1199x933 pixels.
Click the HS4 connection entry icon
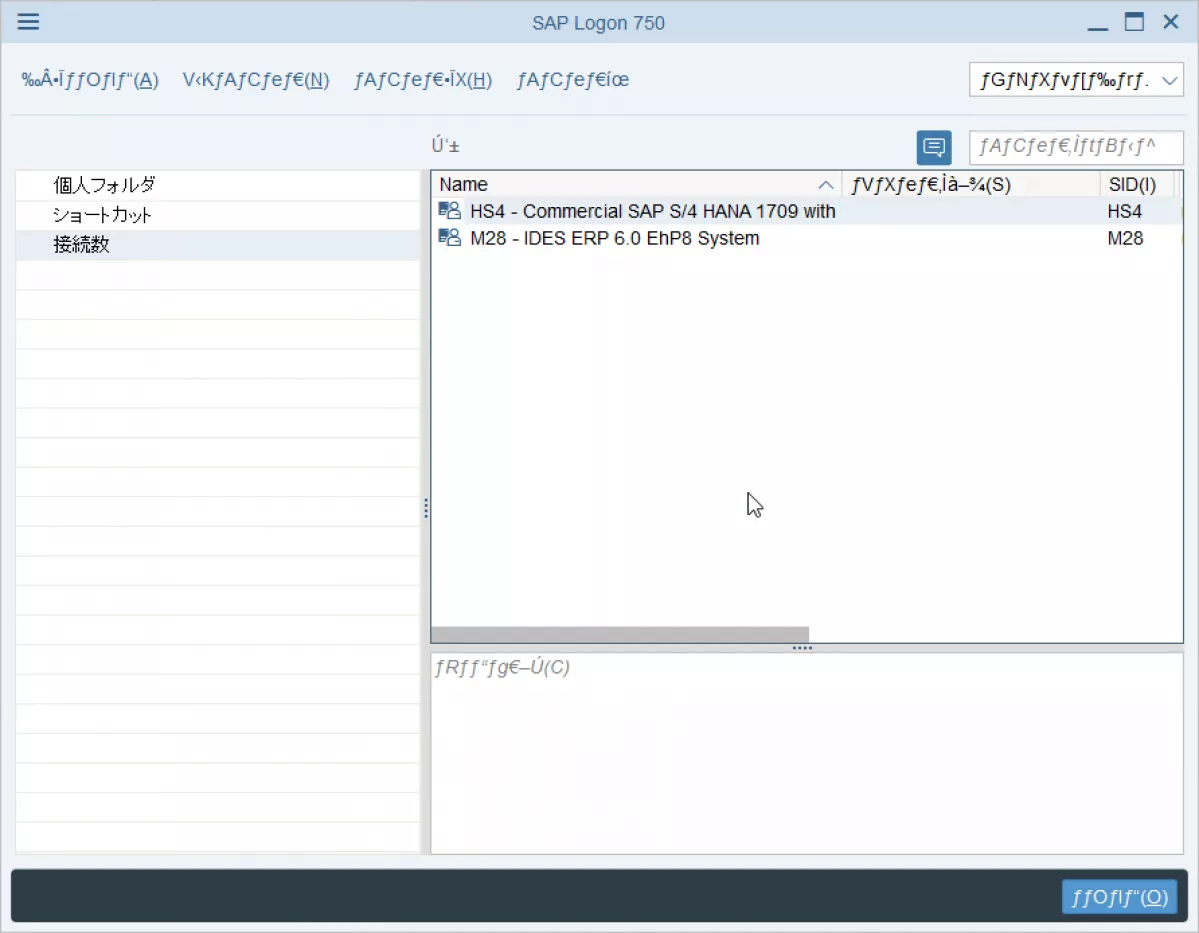pyautogui.click(x=450, y=210)
